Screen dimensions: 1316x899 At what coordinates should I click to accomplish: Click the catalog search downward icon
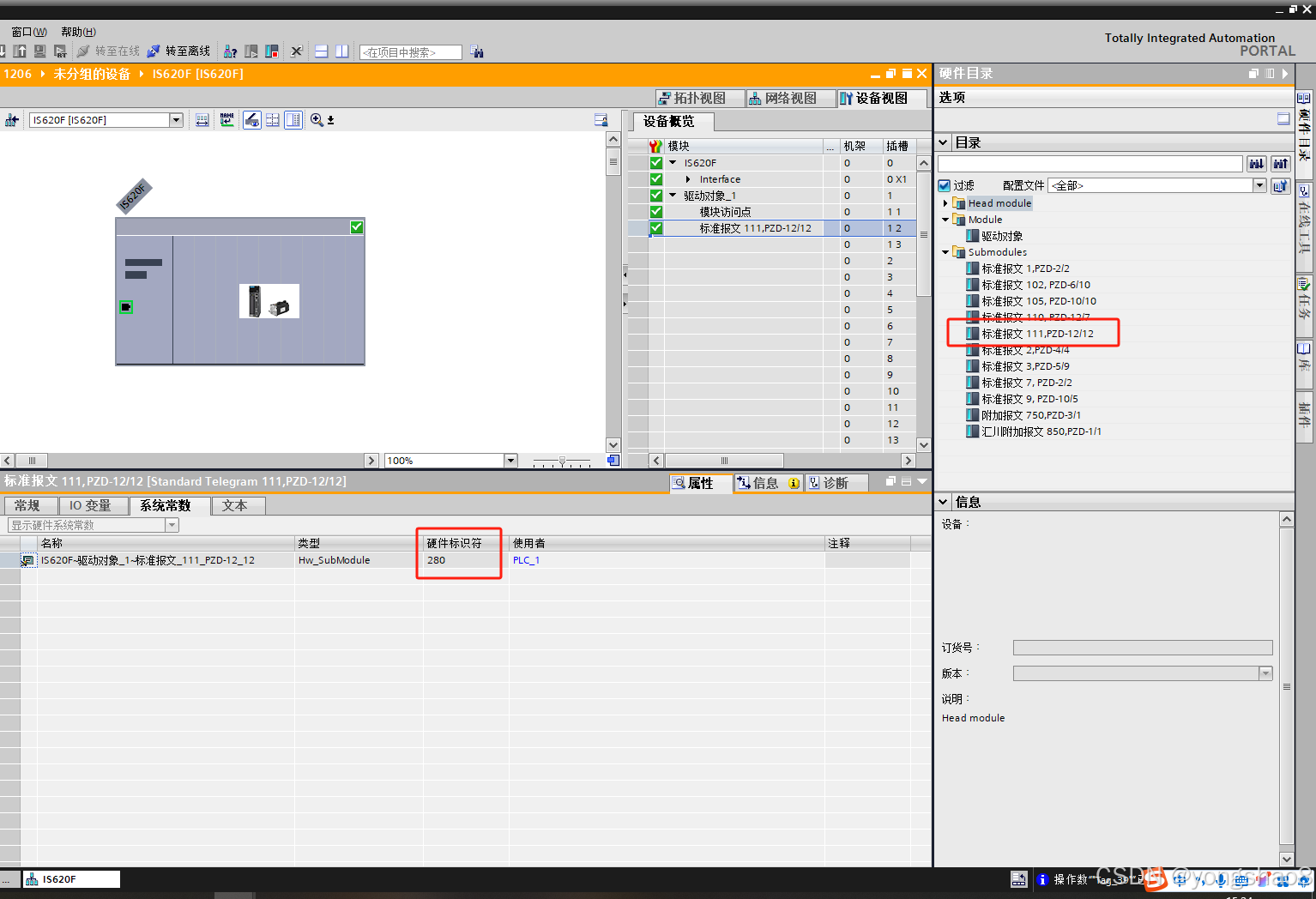1257,164
